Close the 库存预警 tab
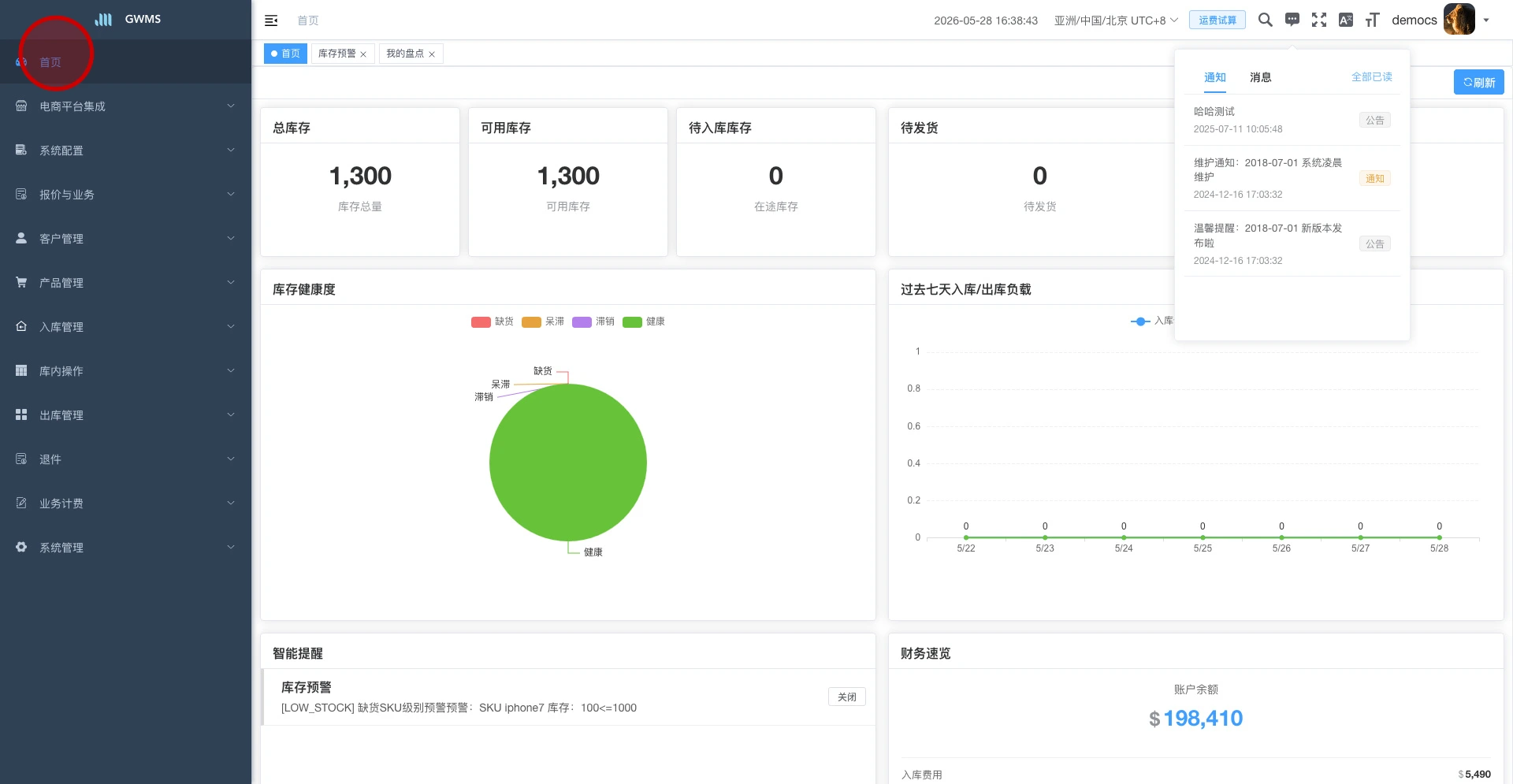The image size is (1513, 784). click(x=363, y=54)
